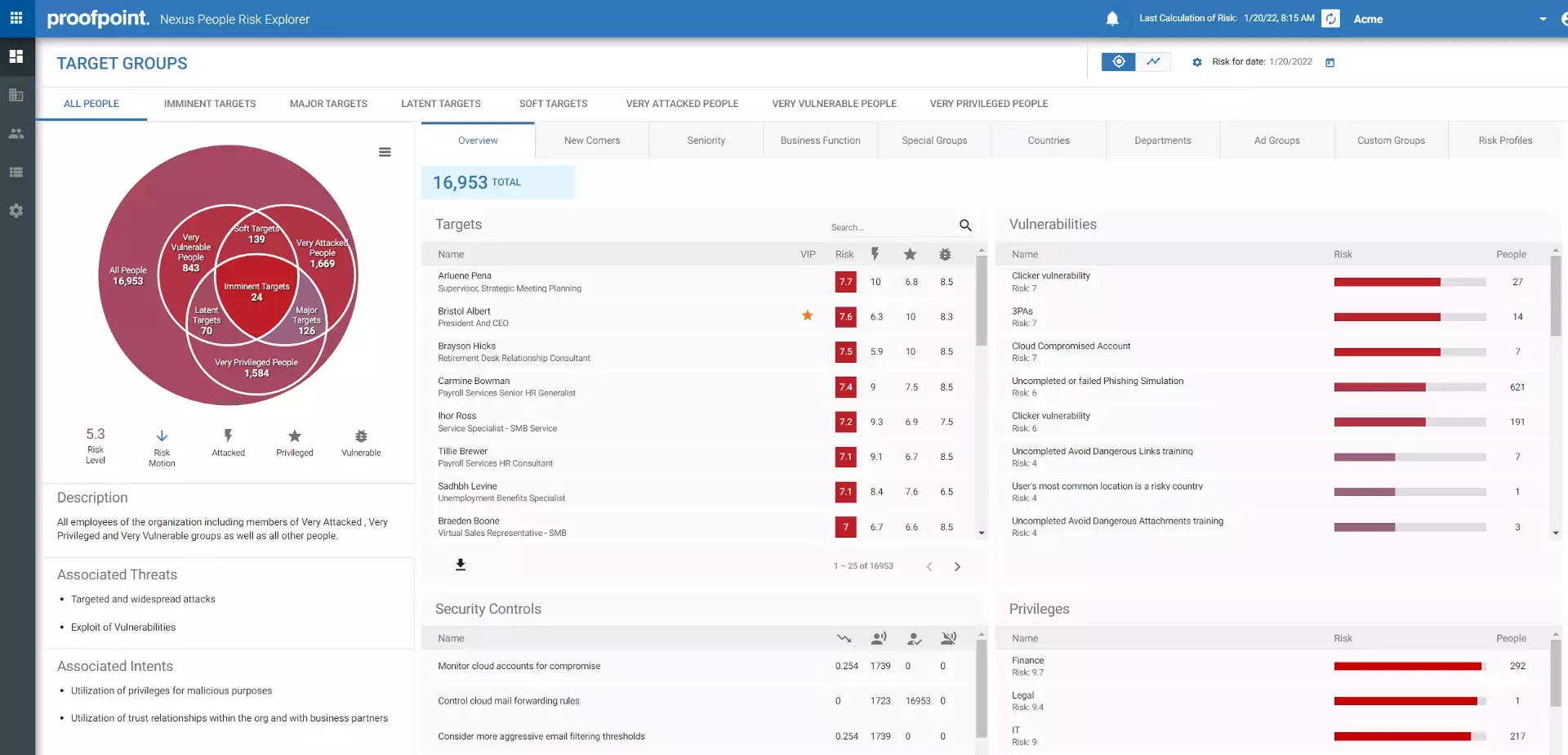Click the download targets list icon
Image resolution: width=1568 pixels, height=755 pixels.
461,565
